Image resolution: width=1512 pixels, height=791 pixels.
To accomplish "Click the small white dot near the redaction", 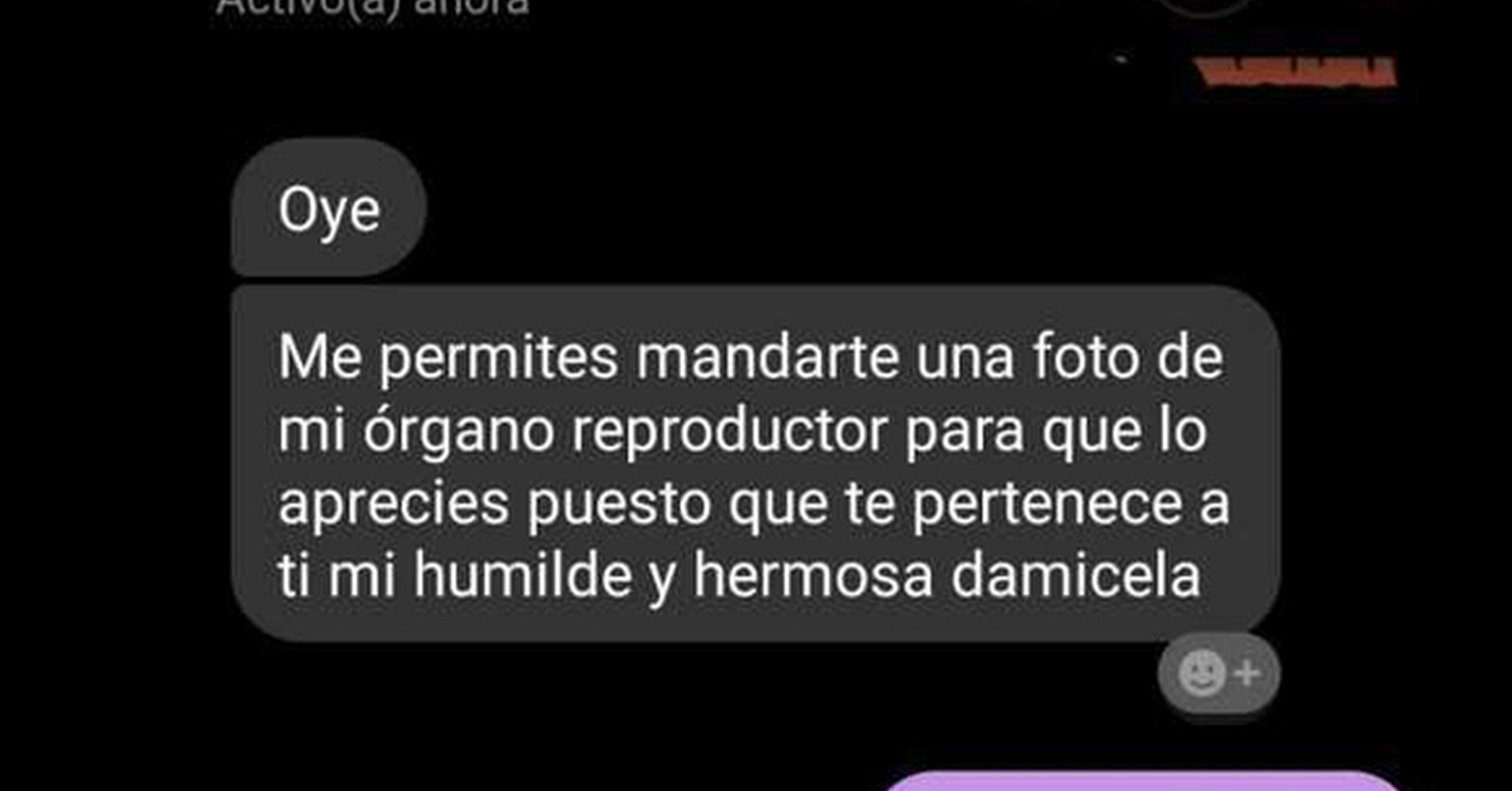I will (1121, 59).
